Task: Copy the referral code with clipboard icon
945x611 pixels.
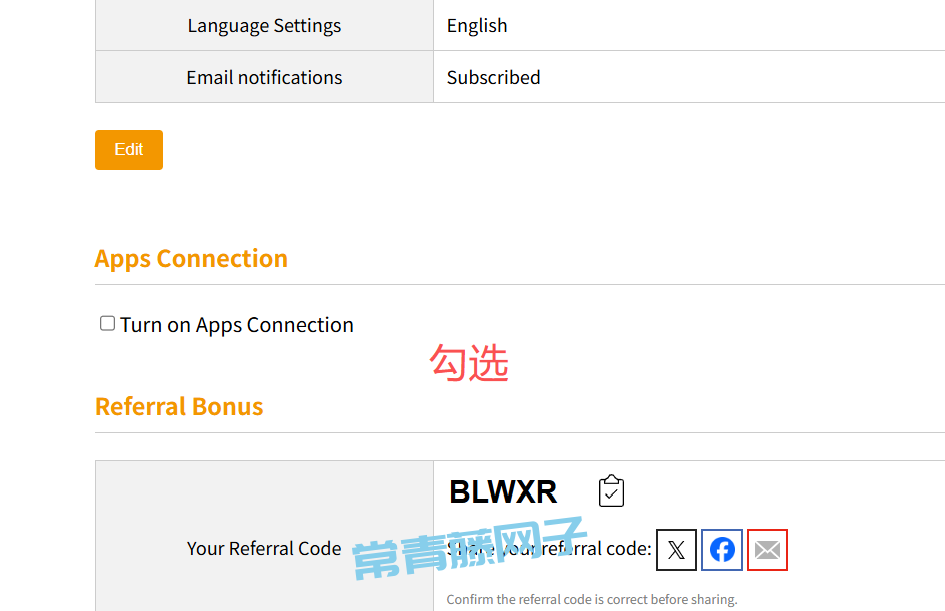Action: [611, 491]
